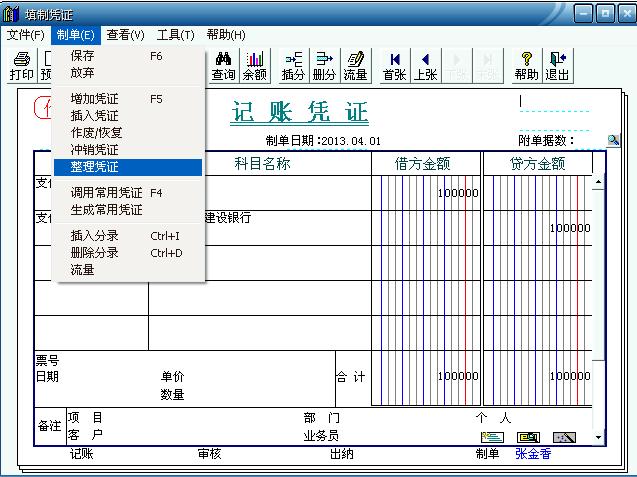Open the 工具(T) menu
The height and width of the screenshot is (477, 637).
[x=176, y=35]
